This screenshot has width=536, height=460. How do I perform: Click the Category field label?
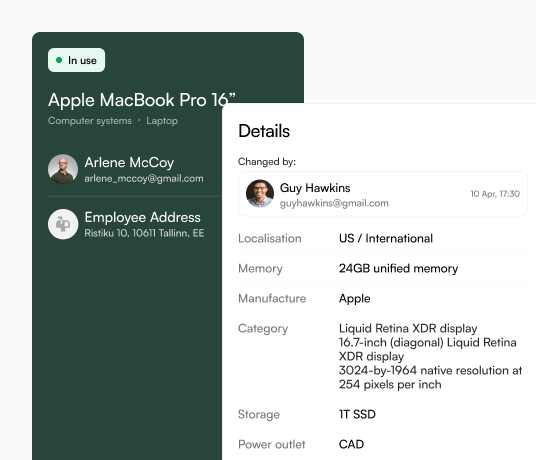263,329
